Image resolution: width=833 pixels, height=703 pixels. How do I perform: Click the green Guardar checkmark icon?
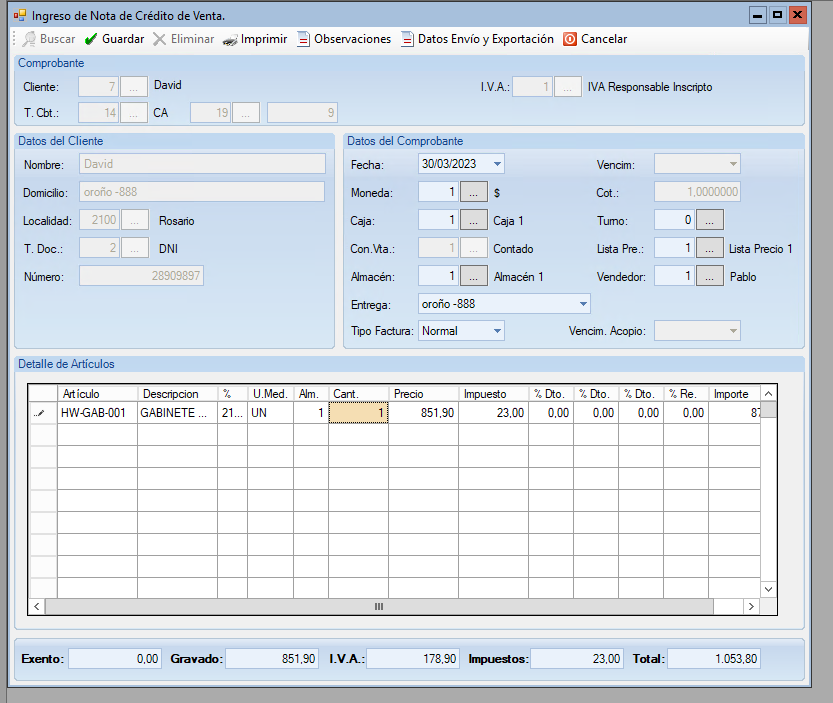(x=91, y=39)
